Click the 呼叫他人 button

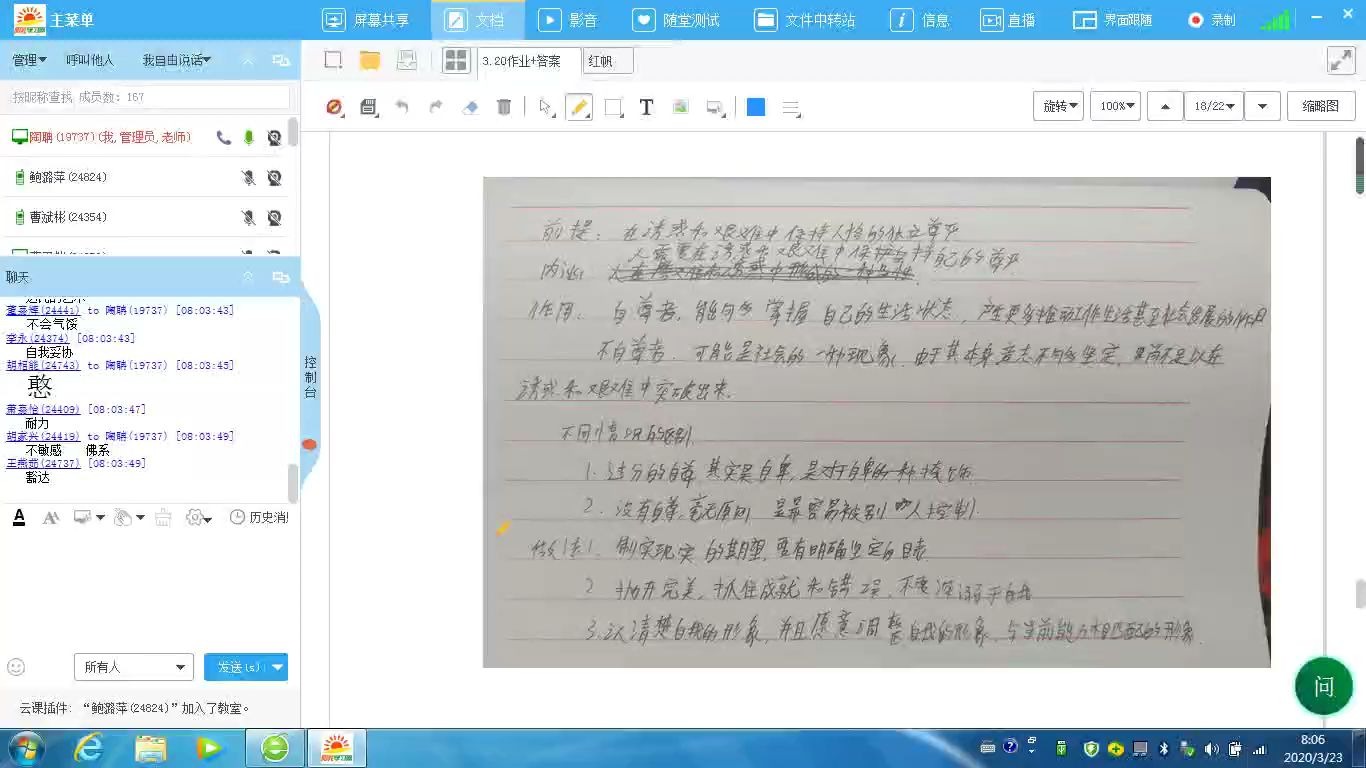click(x=90, y=60)
